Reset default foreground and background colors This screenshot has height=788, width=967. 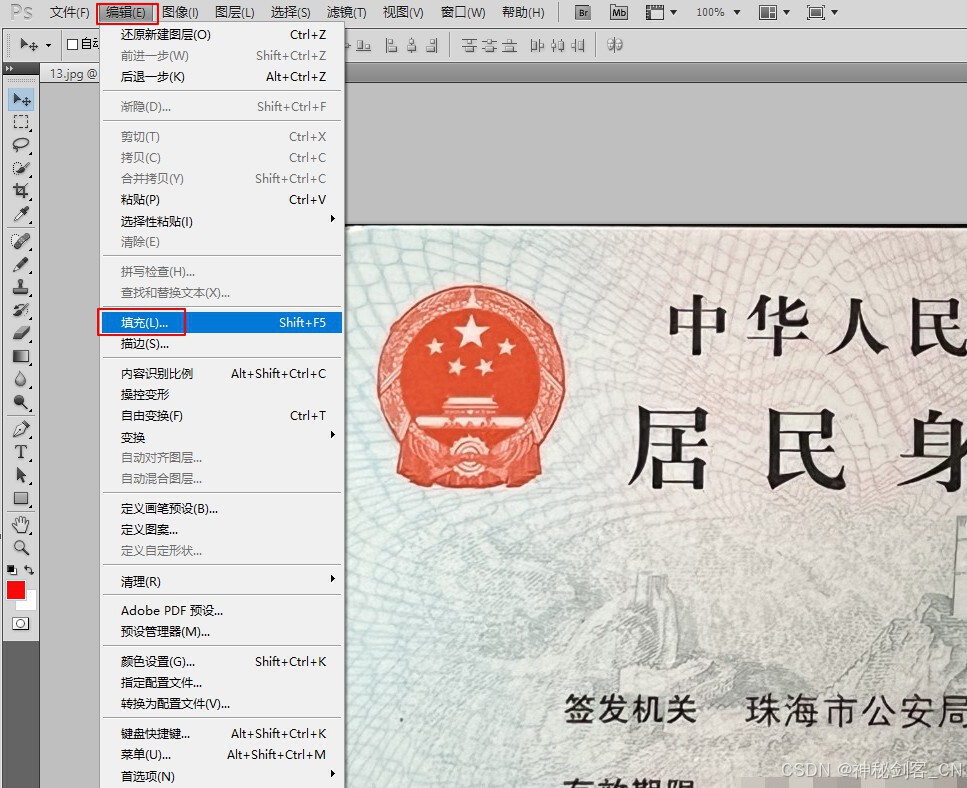point(12,569)
